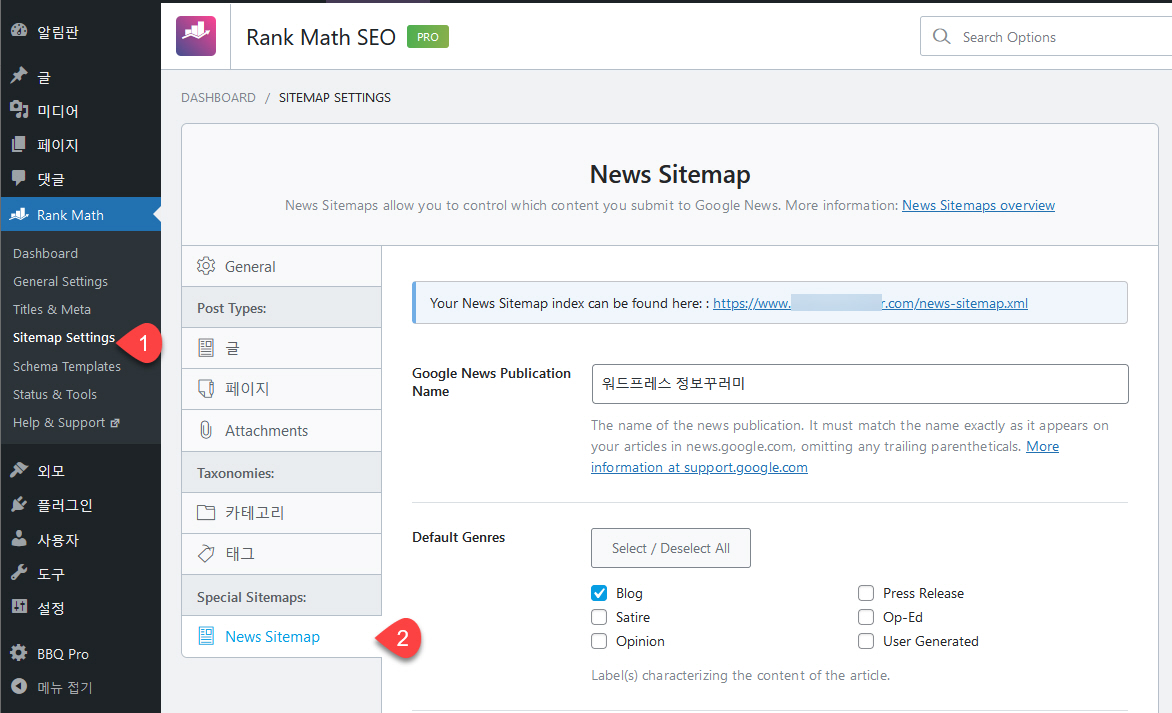The height and width of the screenshot is (713, 1172).
Task: Click the Search Options field
Action: (1046, 37)
